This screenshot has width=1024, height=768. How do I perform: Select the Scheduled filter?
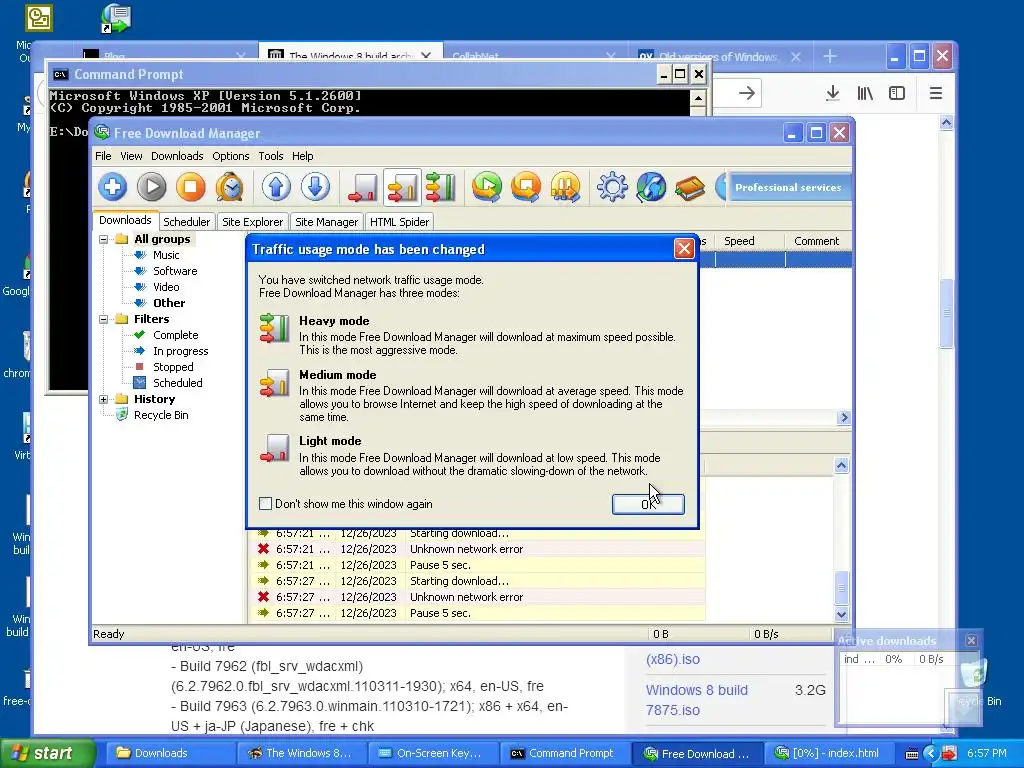(x=178, y=383)
